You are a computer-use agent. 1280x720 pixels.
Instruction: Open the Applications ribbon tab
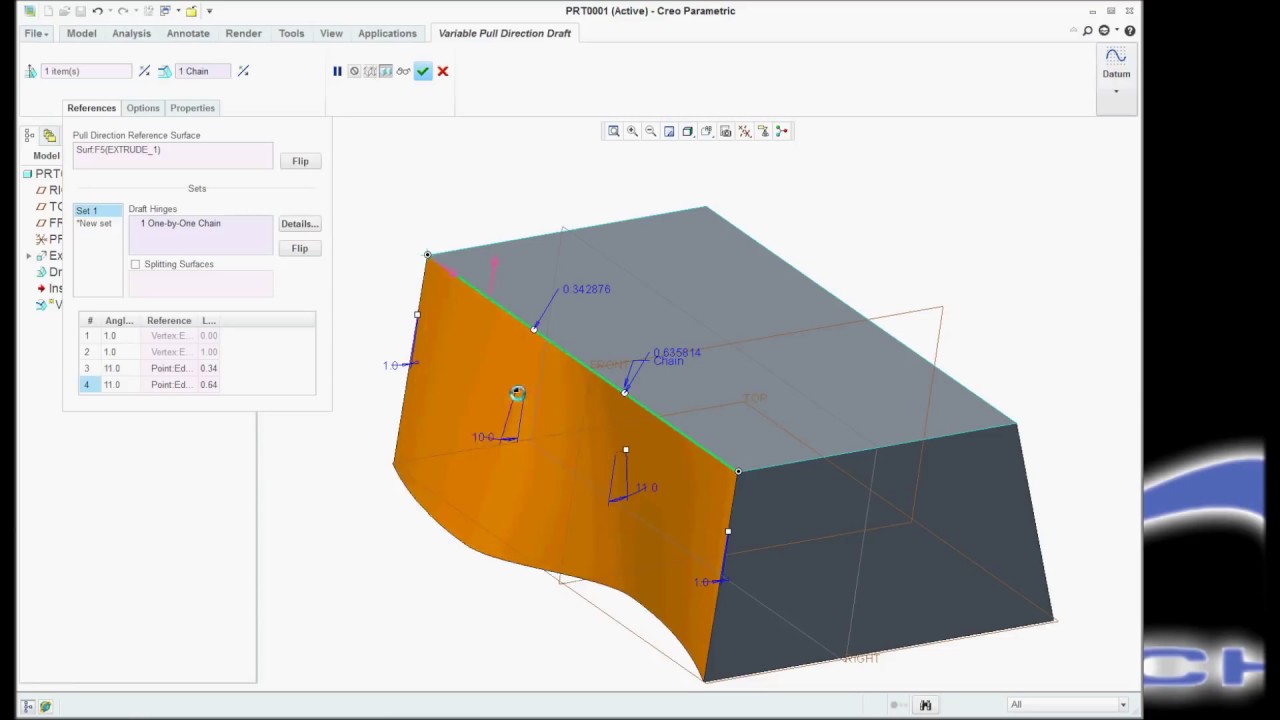pyautogui.click(x=387, y=33)
